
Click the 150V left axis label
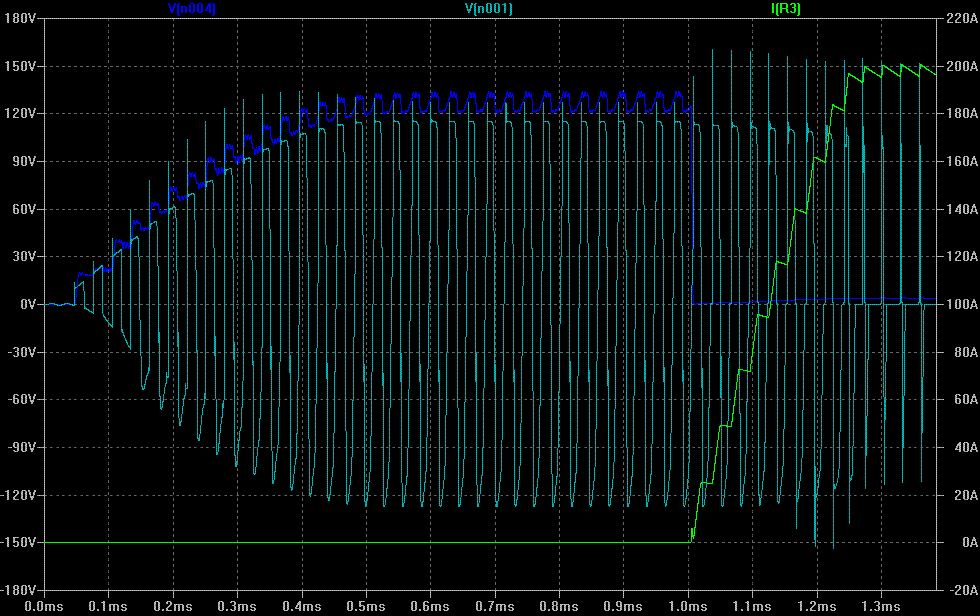(x=20, y=66)
